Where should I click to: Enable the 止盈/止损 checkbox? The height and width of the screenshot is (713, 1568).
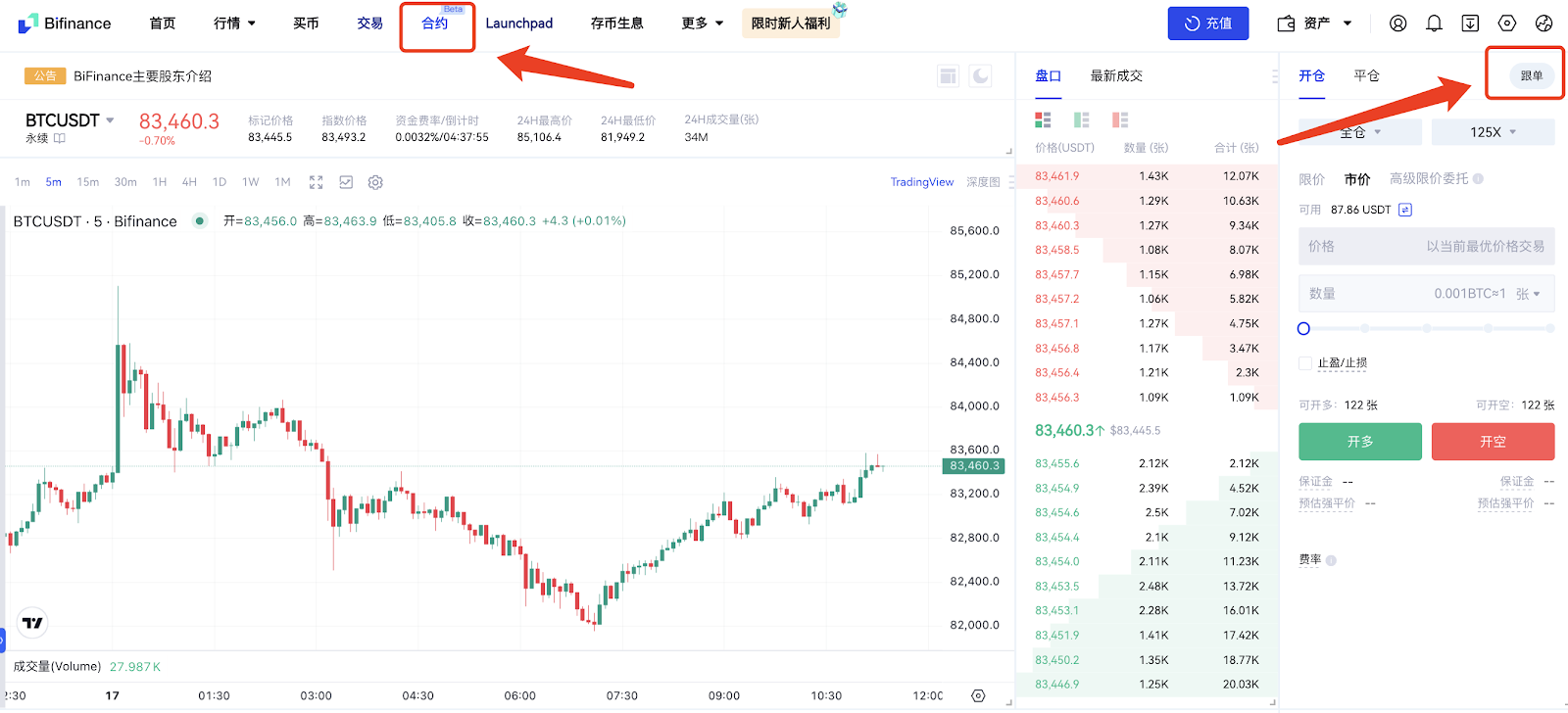click(1305, 363)
